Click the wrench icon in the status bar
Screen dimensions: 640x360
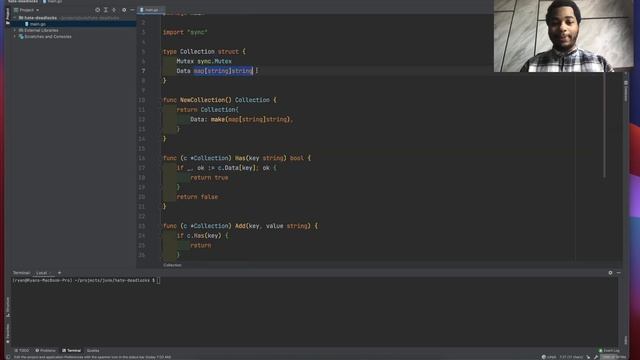pyautogui.click(x=596, y=357)
